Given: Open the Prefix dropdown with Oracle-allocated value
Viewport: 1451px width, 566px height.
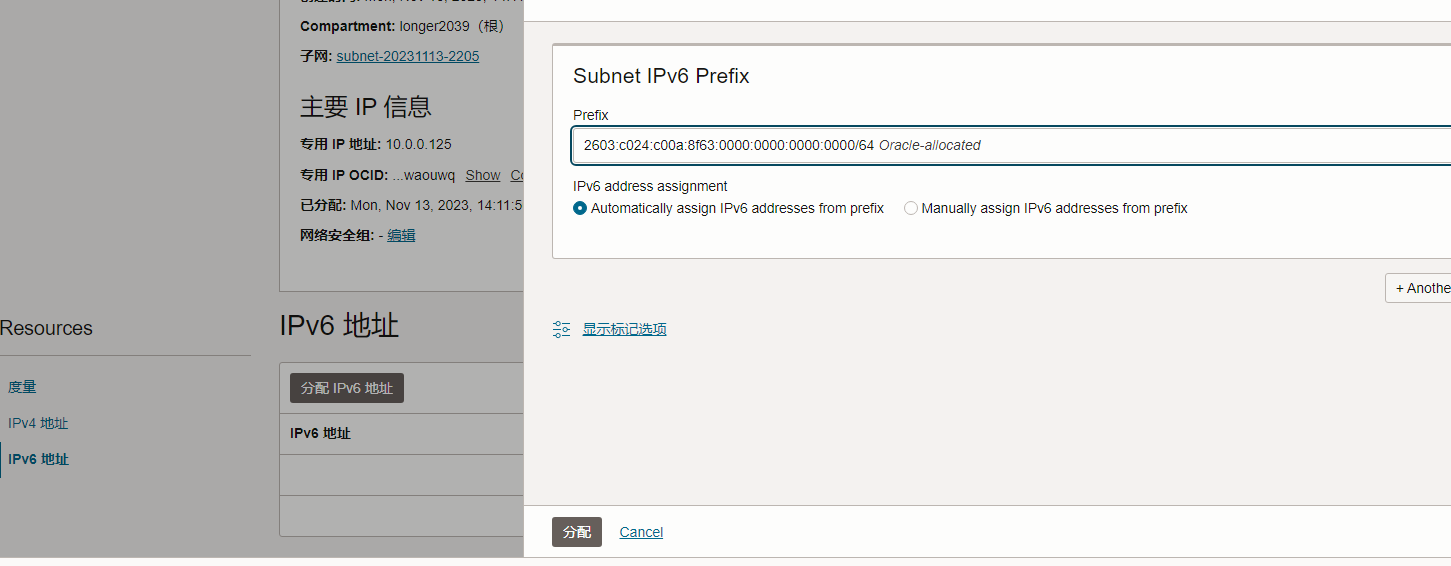Looking at the screenshot, I should pyautogui.click(x=1010, y=145).
